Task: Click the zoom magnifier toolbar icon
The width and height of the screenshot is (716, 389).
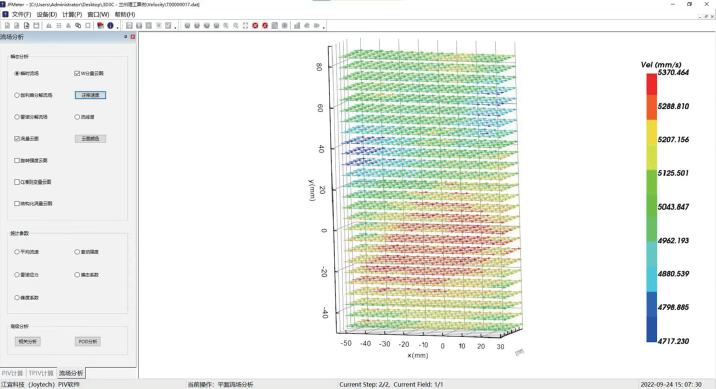Action: click(x=226, y=26)
